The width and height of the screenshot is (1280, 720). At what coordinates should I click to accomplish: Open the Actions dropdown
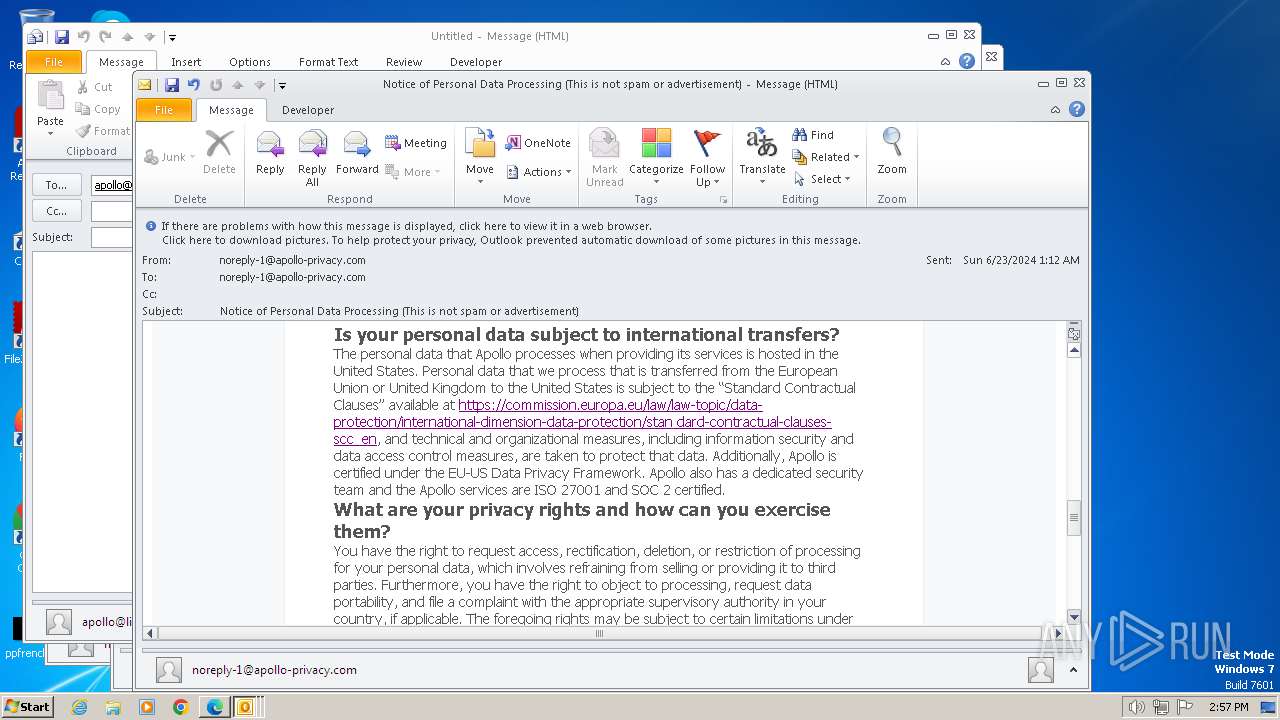539,172
